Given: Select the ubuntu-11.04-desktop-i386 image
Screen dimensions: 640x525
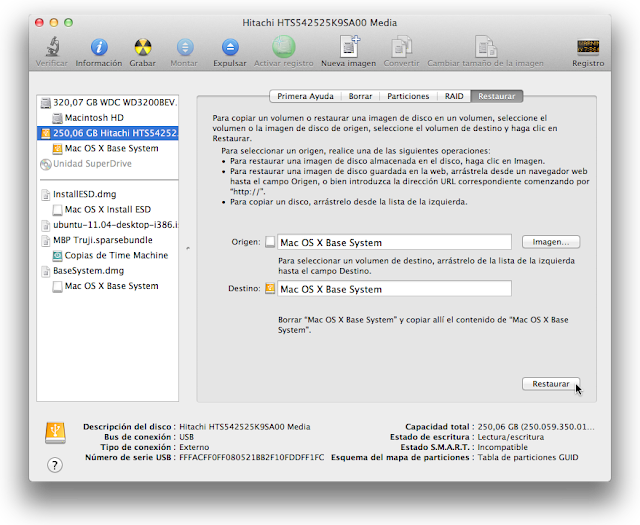Looking at the screenshot, I should (108, 225).
